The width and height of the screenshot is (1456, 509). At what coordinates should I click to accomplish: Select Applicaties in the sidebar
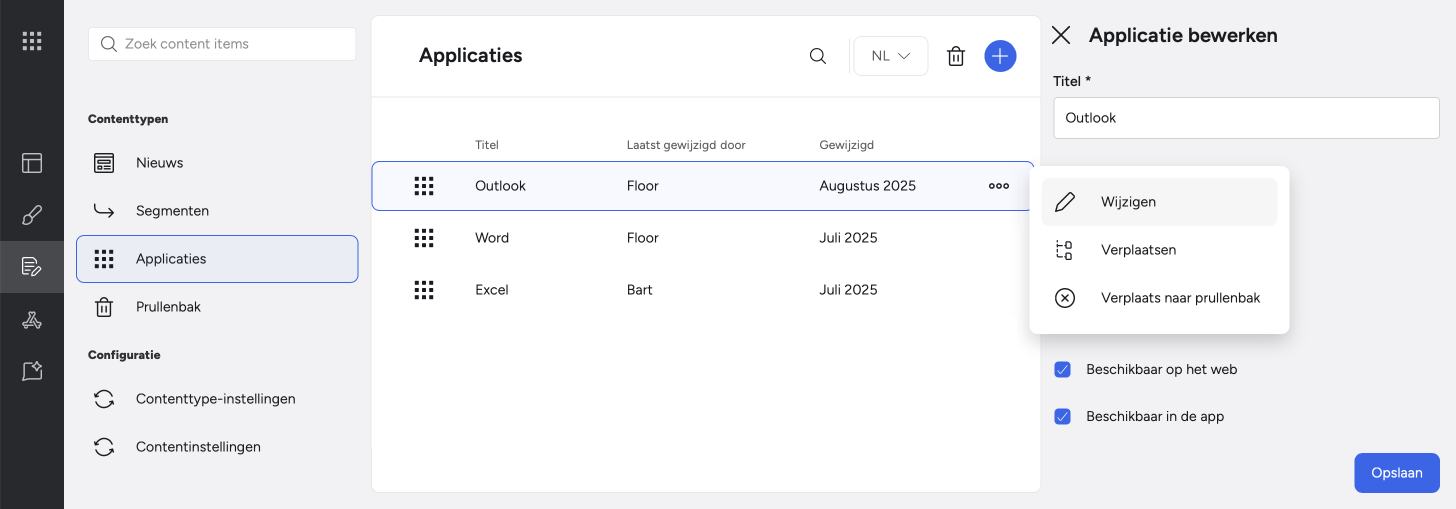click(x=217, y=259)
